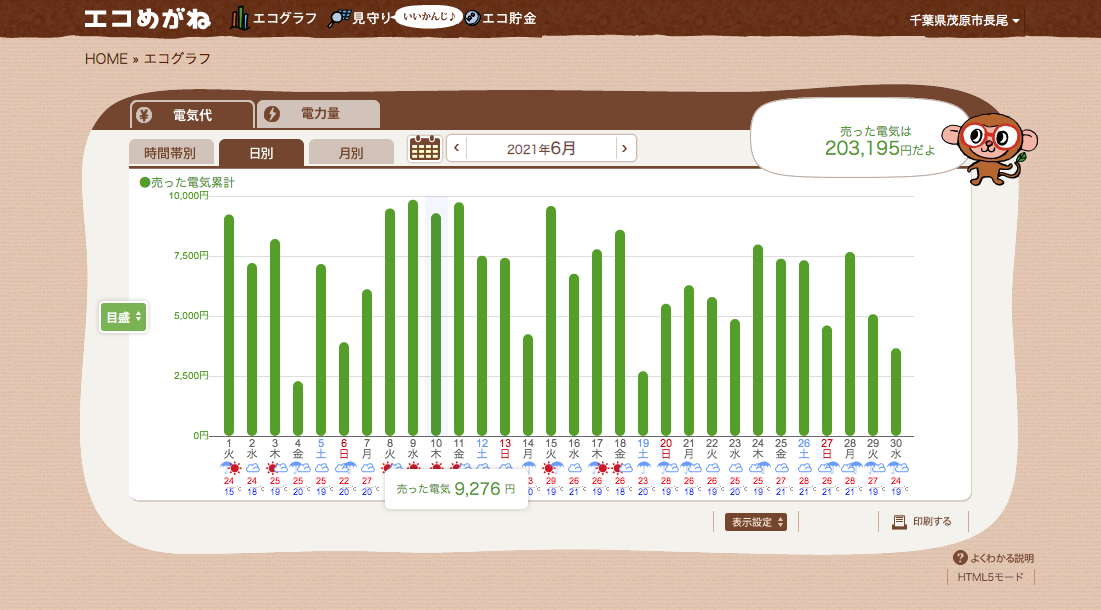Go to previous month arrow
1101x610 pixels.
(x=456, y=148)
